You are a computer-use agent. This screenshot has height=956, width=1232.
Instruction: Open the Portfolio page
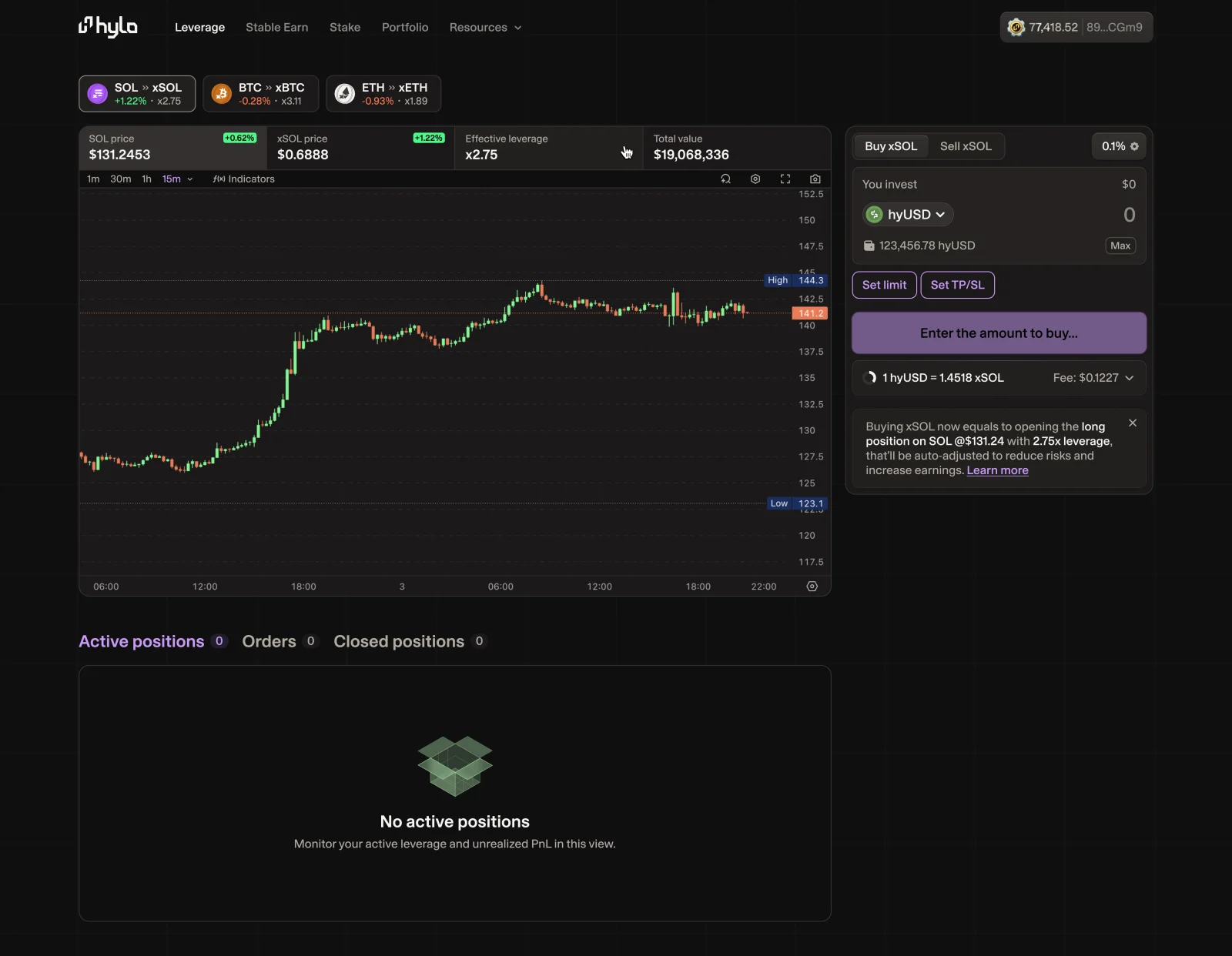click(405, 27)
